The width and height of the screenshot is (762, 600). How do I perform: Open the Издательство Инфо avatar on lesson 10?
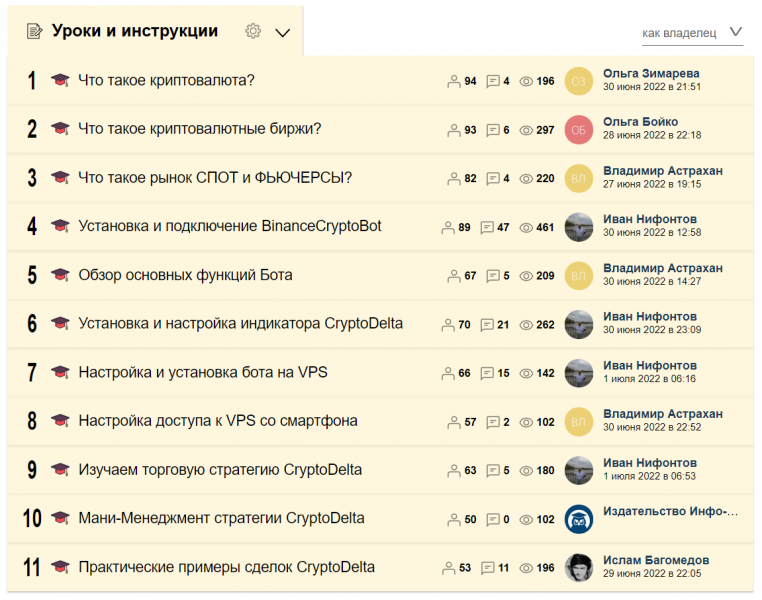click(x=579, y=519)
